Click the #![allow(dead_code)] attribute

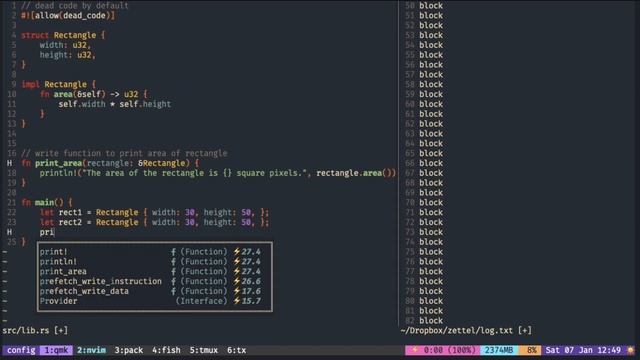(x=68, y=16)
